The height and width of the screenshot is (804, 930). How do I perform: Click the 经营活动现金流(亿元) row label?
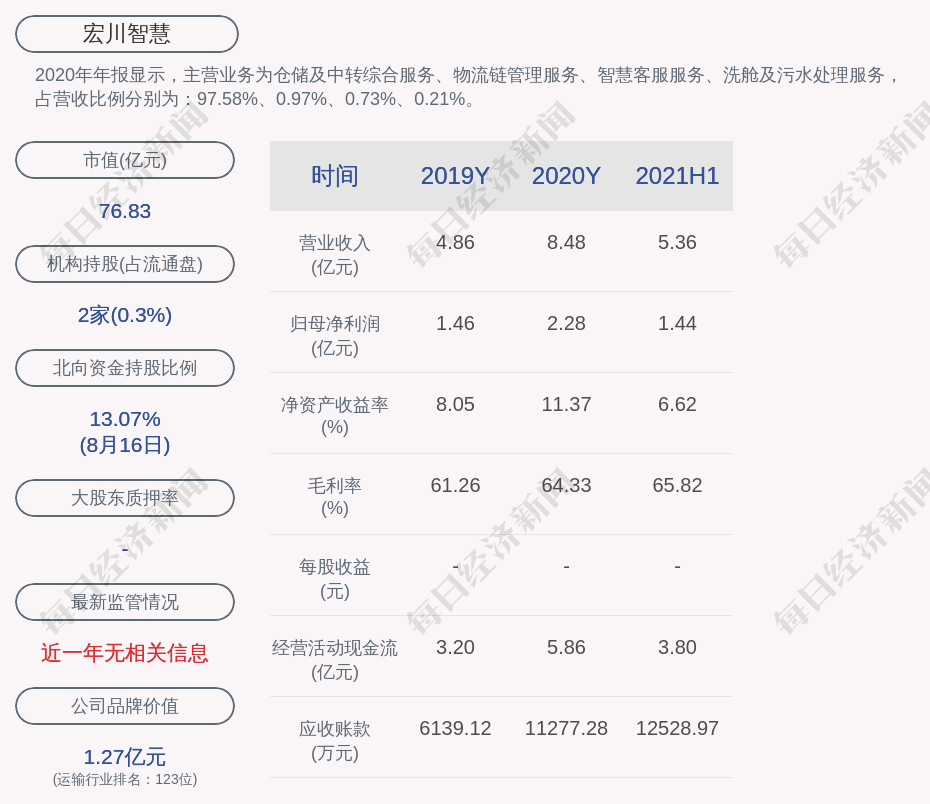pos(335,660)
